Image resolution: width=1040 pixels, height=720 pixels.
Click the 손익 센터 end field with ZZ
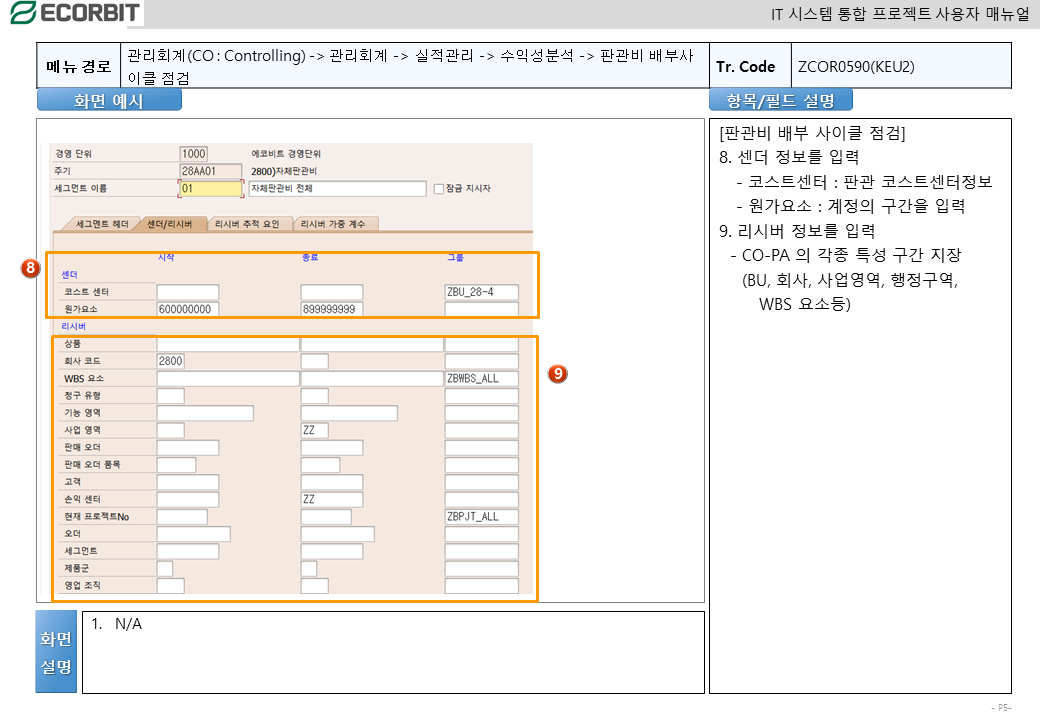(x=331, y=499)
